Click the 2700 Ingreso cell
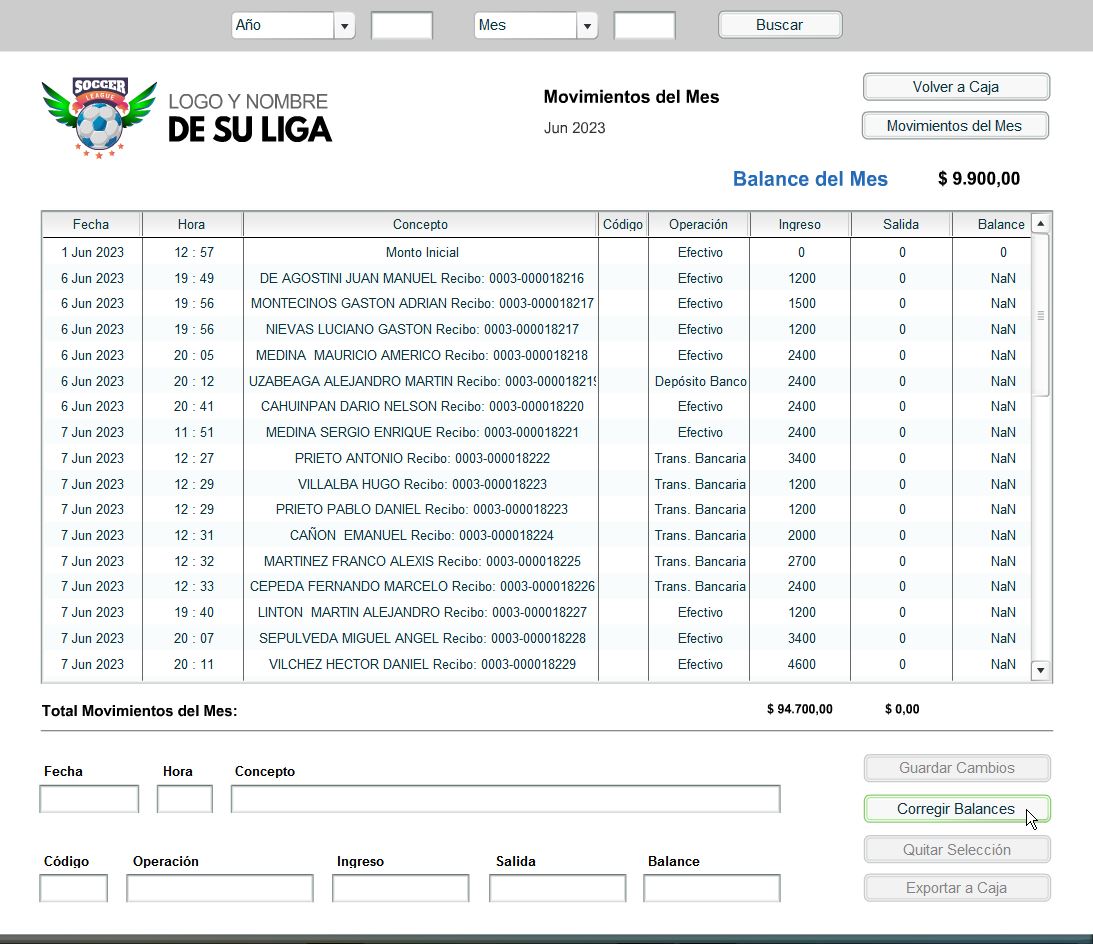 tap(801, 561)
